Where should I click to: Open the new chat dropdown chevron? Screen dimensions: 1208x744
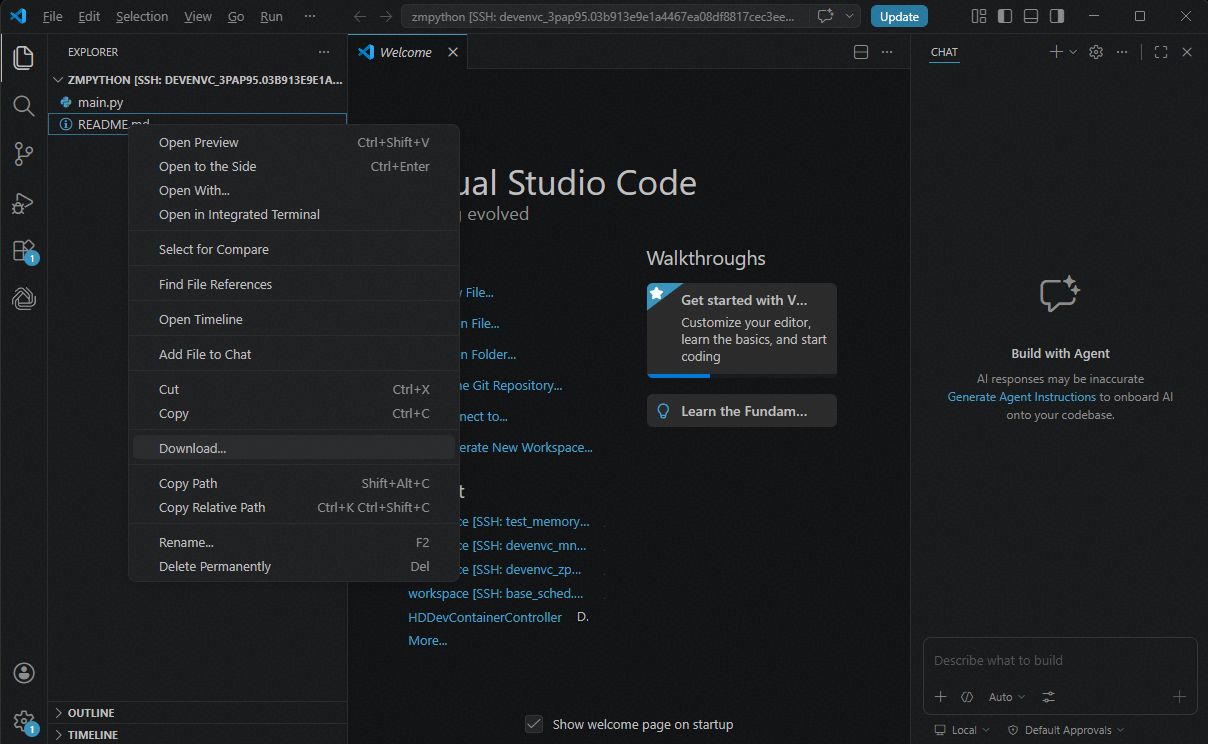(1073, 52)
